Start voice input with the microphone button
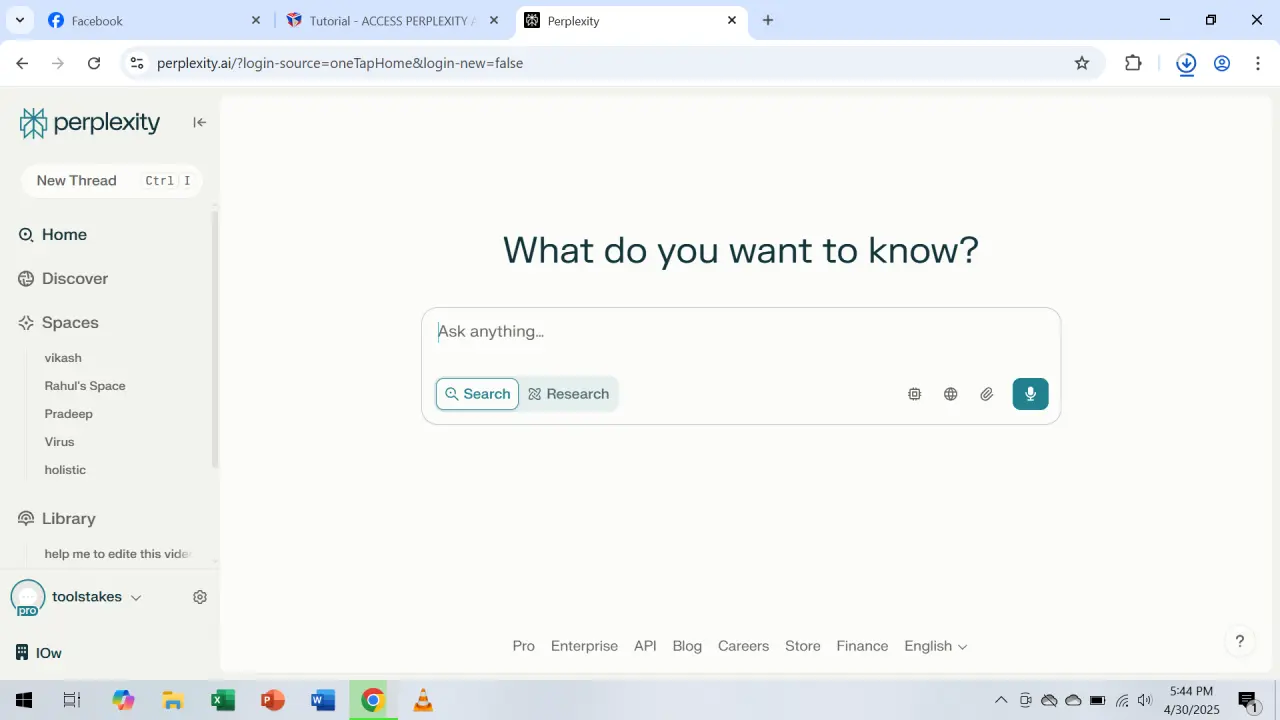The height and width of the screenshot is (720, 1280). (1030, 394)
